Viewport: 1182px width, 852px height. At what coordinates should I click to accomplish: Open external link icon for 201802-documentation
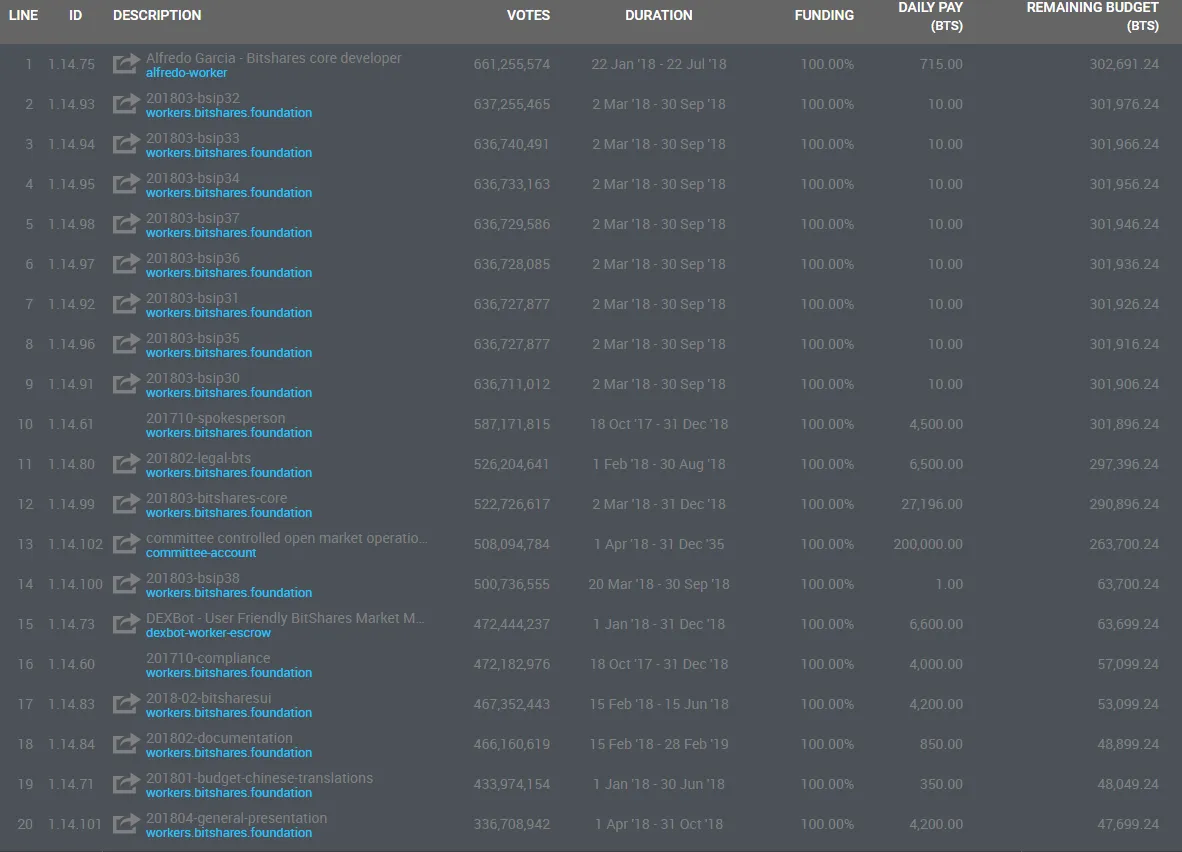point(126,743)
